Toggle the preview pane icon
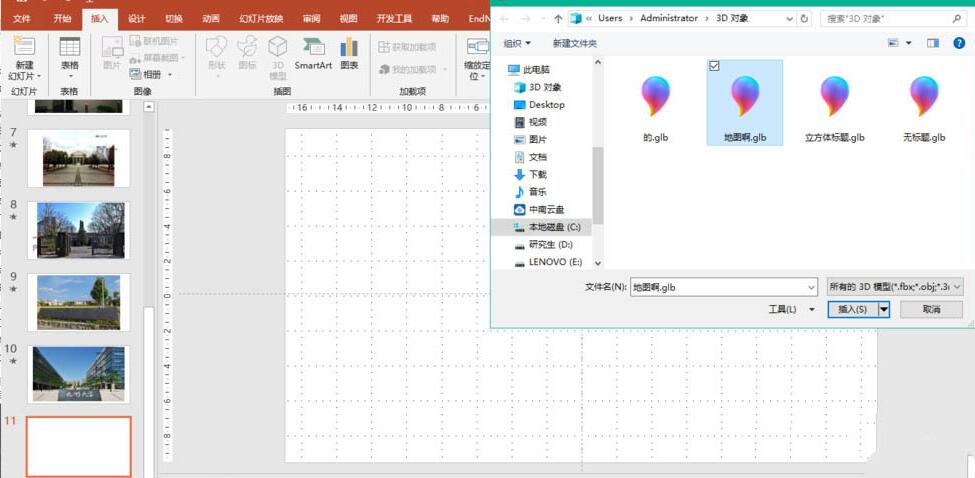The height and width of the screenshot is (478, 975). click(932, 43)
